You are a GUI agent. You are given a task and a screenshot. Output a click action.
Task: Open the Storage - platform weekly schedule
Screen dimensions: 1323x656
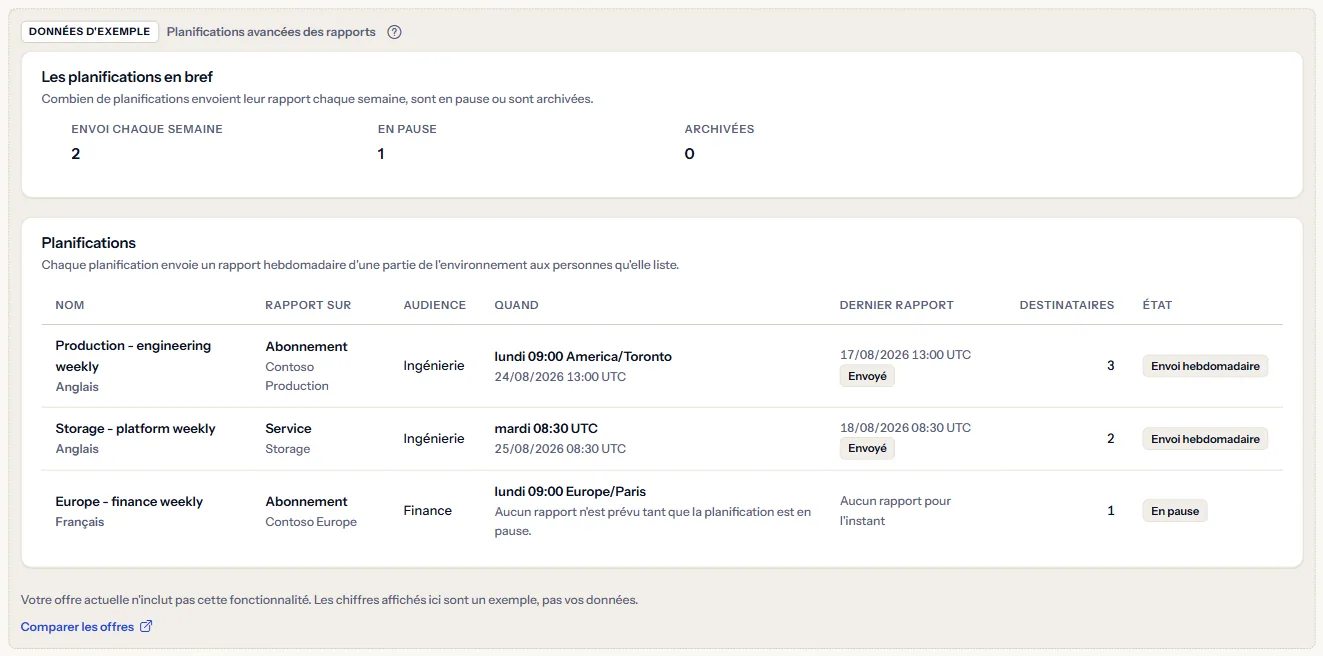[136, 429]
